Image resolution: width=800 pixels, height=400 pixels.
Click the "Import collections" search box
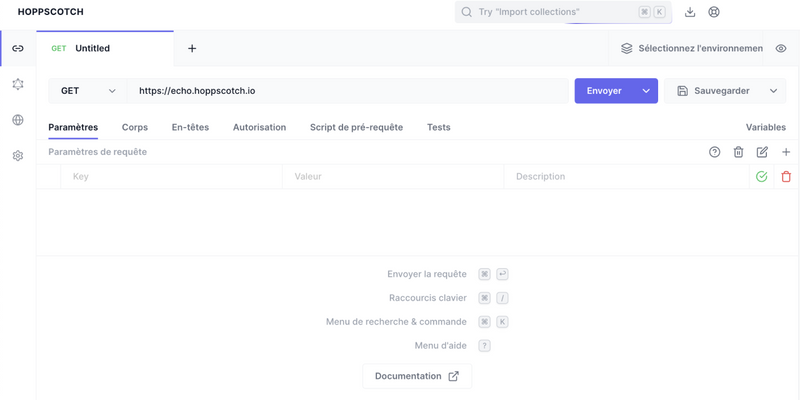[x=563, y=12]
